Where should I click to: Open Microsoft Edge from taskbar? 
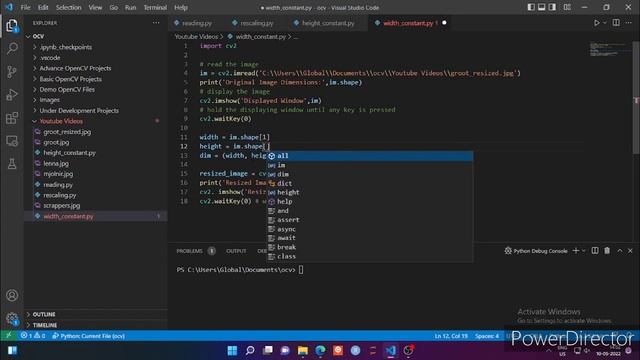pyautogui.click(x=320, y=350)
